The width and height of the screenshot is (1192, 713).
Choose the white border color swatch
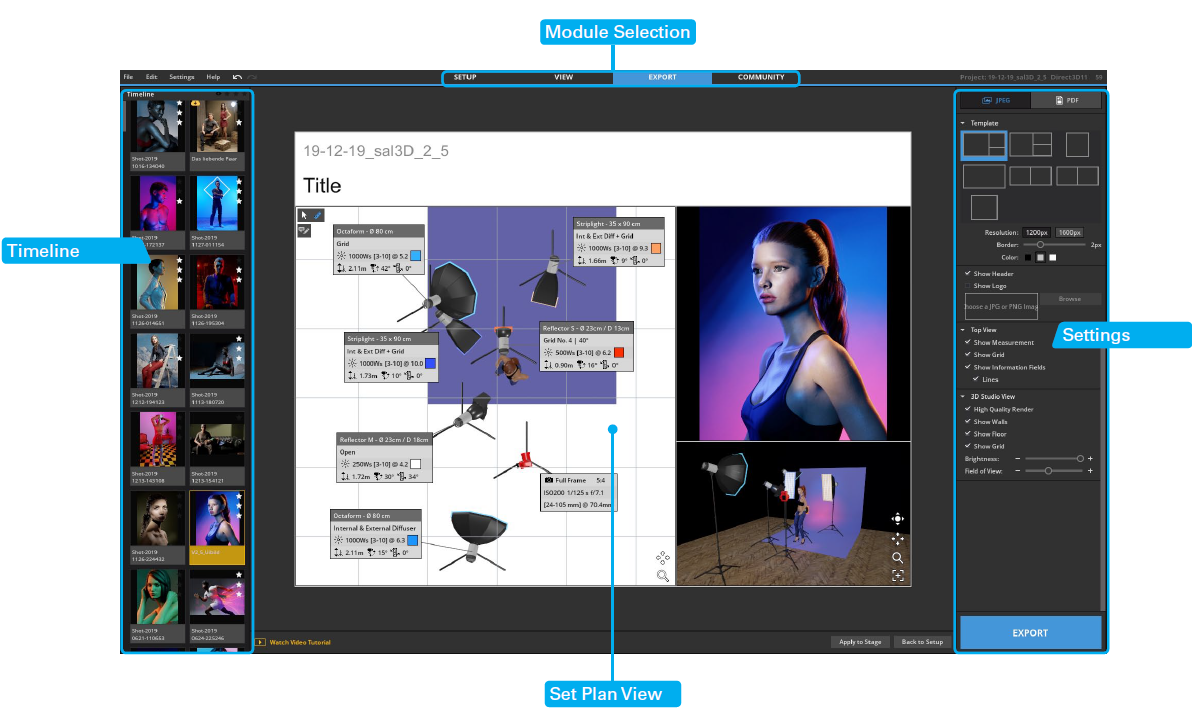1052,257
